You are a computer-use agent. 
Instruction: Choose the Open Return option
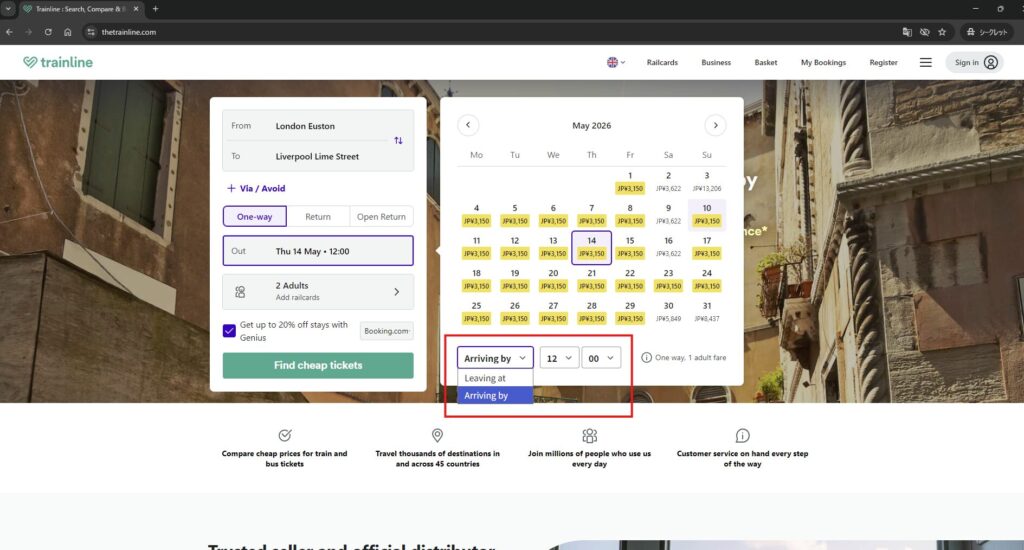coord(381,216)
